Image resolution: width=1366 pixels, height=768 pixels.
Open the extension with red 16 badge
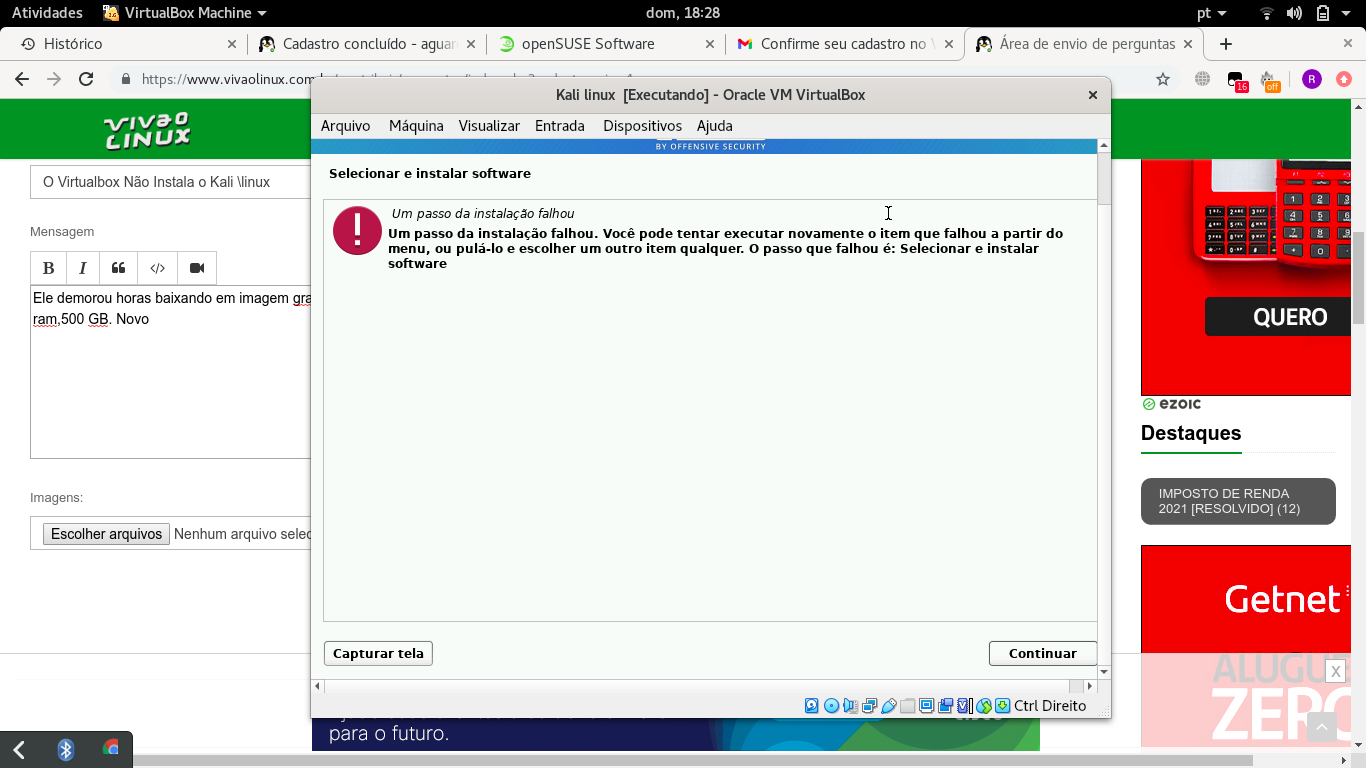1236,81
